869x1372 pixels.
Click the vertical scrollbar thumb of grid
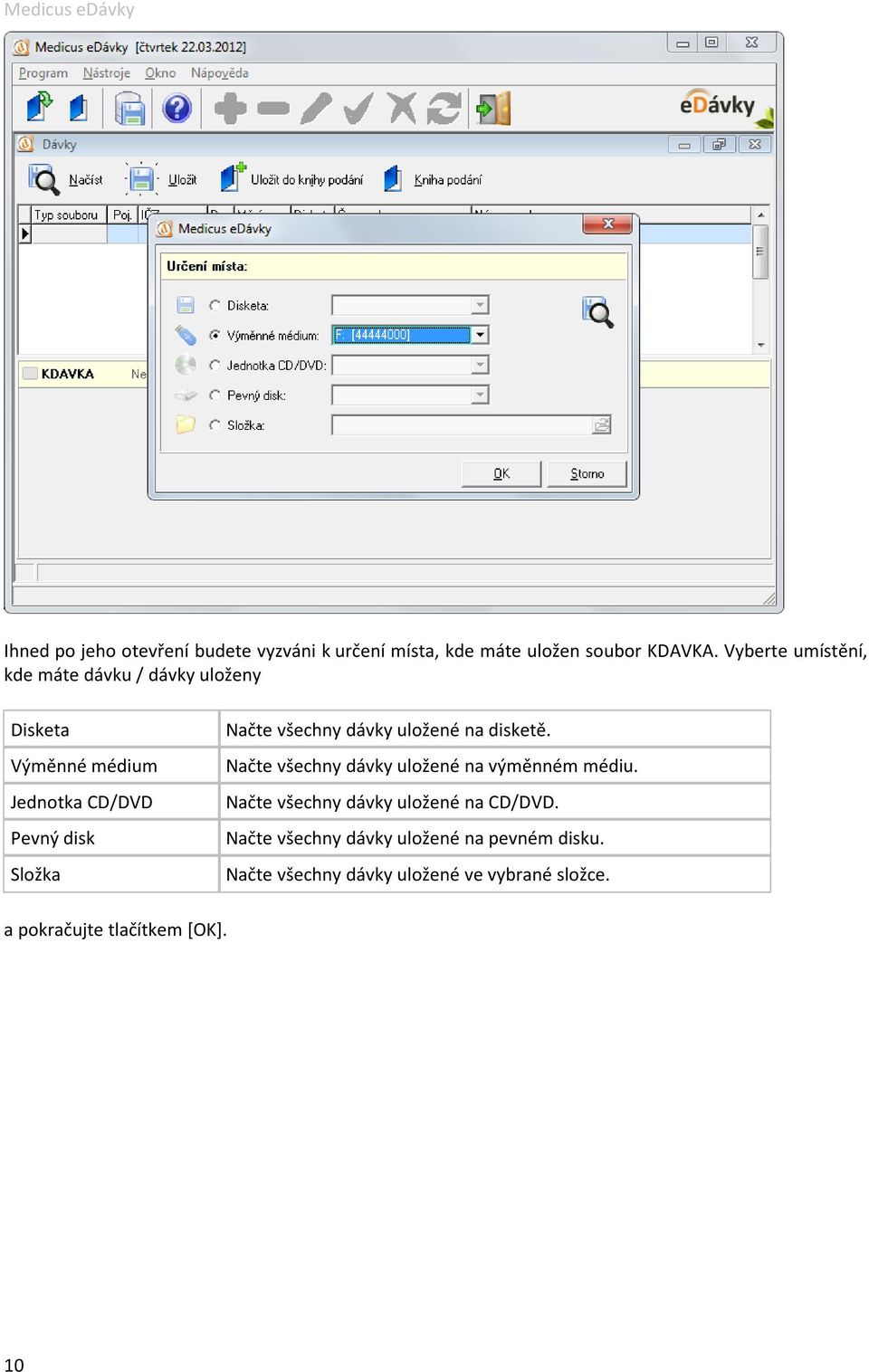pos(760,252)
